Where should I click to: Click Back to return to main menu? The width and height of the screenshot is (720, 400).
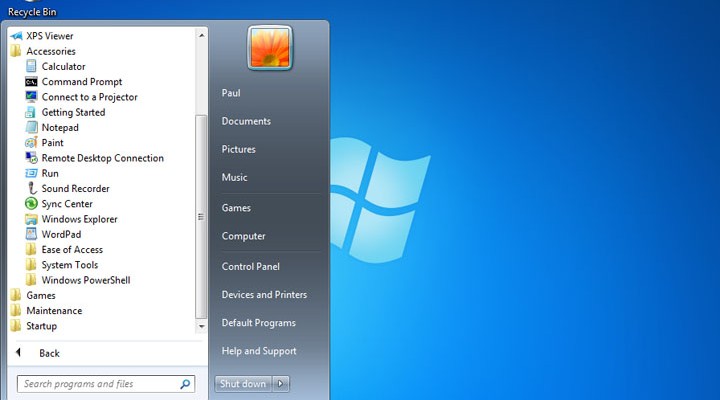pyautogui.click(x=48, y=353)
